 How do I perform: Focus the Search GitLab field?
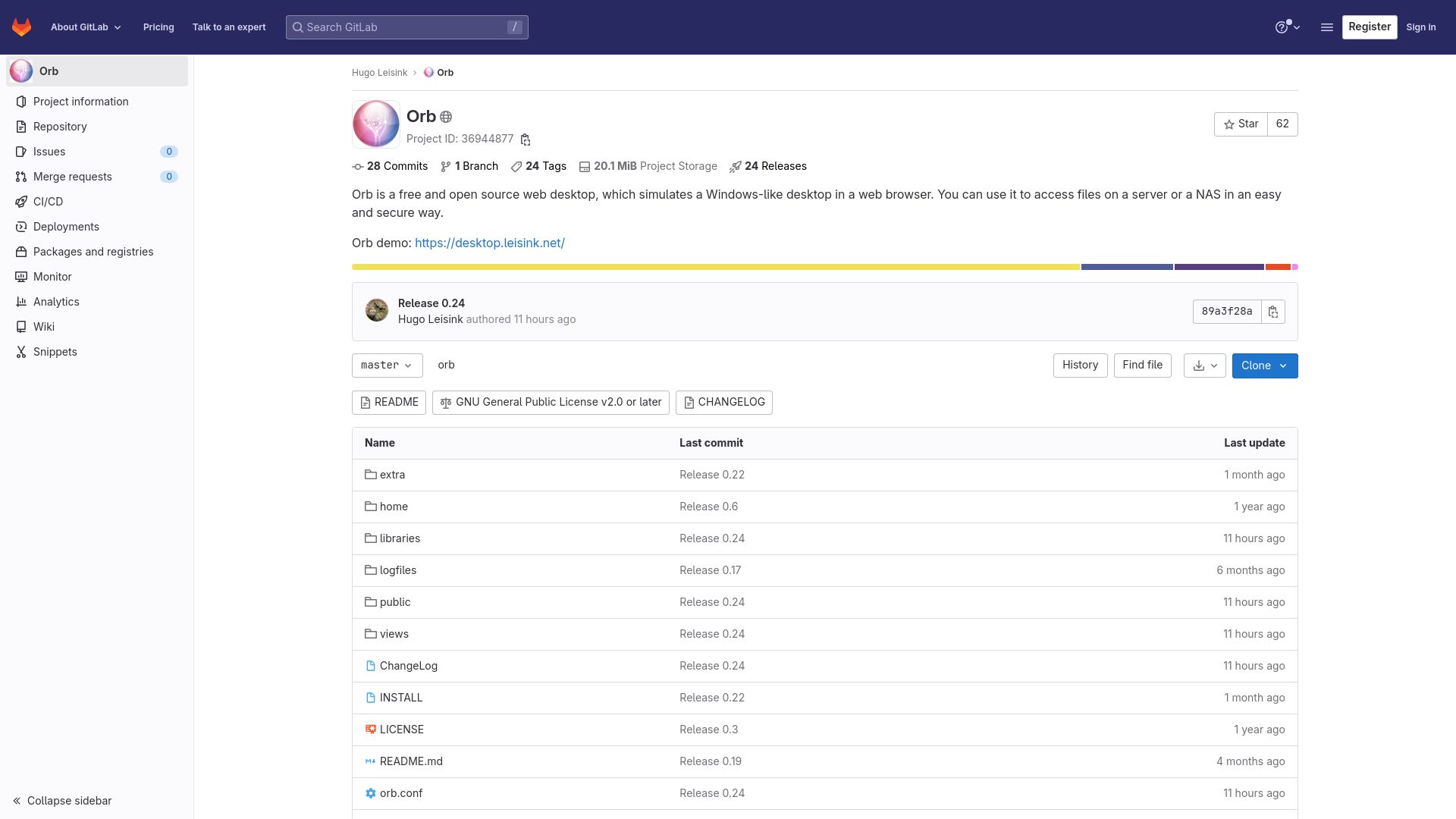[407, 27]
